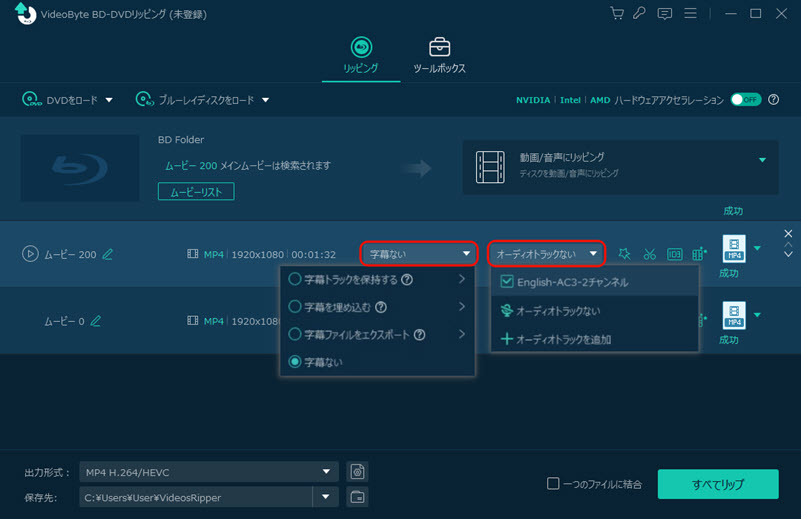Screen dimensions: 801x519
Task: Click help icon beside 字幕を埋め込む
Action: tap(381, 307)
